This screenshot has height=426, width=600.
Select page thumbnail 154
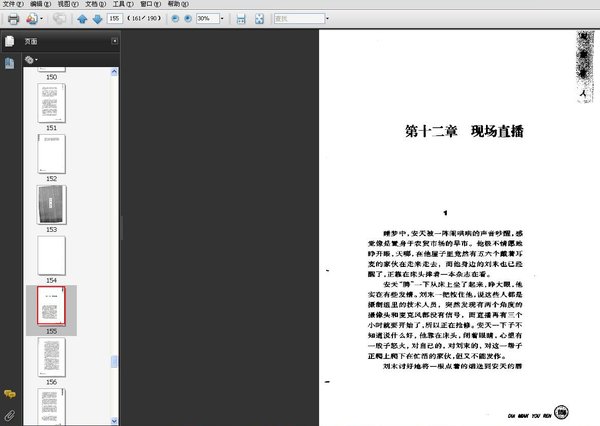click(x=52, y=256)
